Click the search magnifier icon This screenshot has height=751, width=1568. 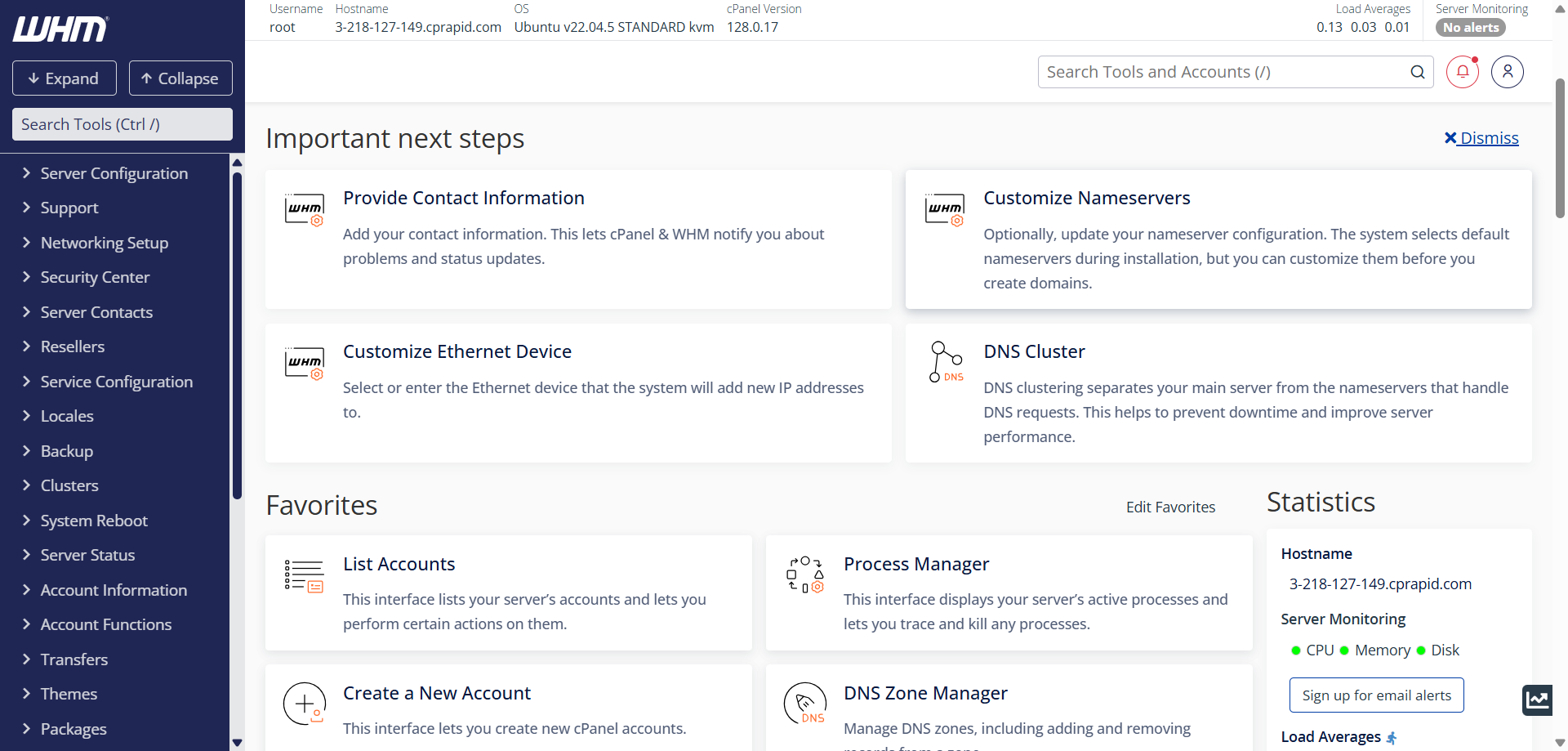[1418, 72]
